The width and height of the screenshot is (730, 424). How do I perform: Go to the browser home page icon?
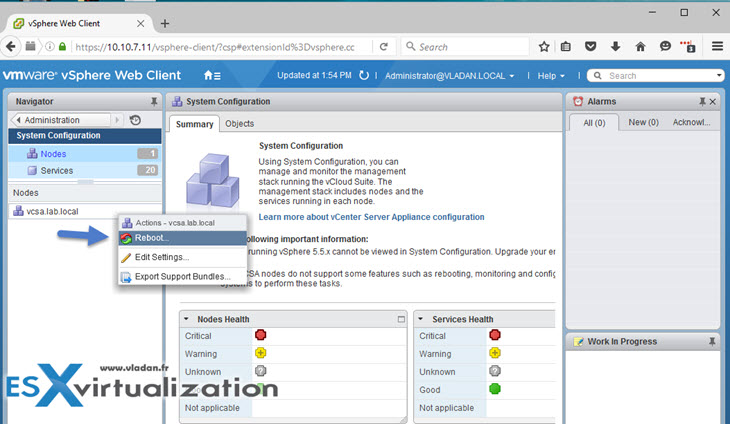point(641,47)
